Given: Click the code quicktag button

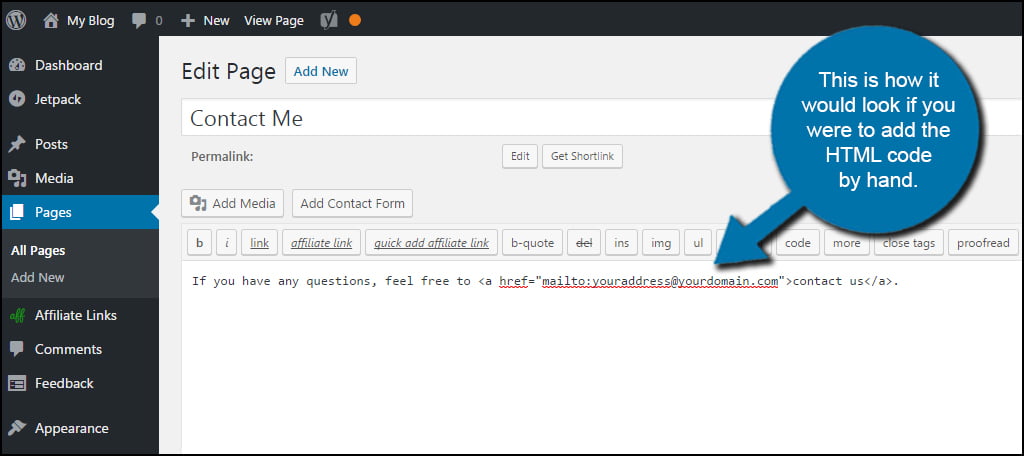Looking at the screenshot, I should [797, 243].
